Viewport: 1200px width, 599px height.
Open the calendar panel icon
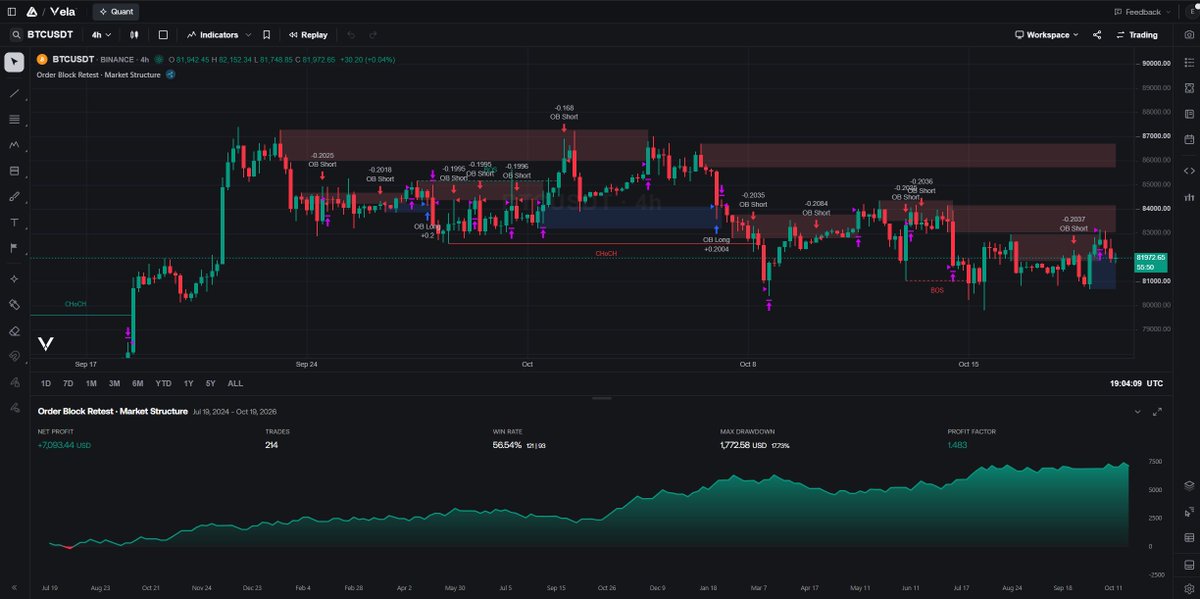(x=1188, y=139)
